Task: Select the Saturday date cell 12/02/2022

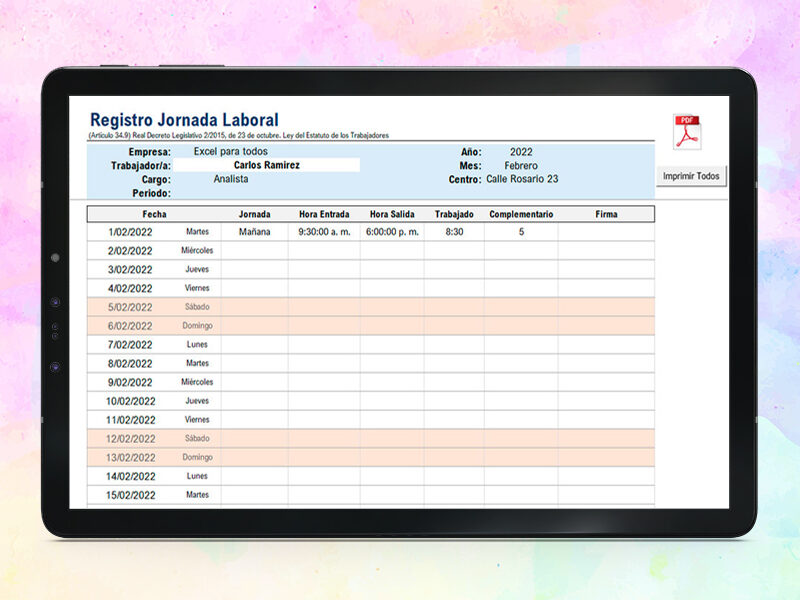Action: coord(130,439)
